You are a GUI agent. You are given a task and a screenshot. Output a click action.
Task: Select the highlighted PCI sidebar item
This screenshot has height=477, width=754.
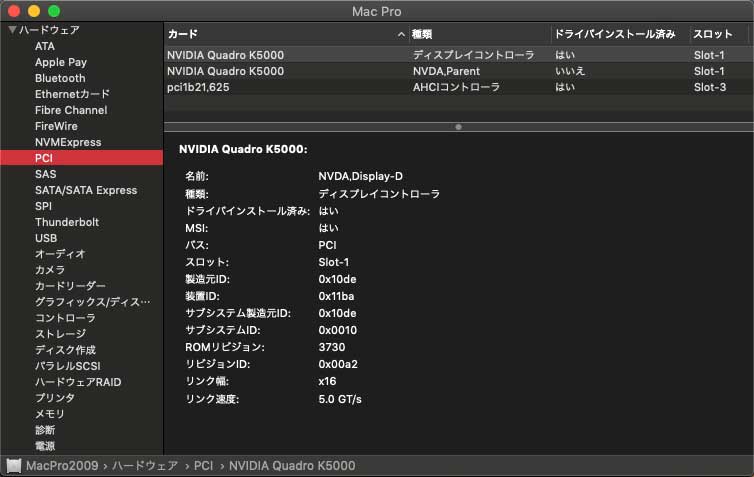pos(82,158)
